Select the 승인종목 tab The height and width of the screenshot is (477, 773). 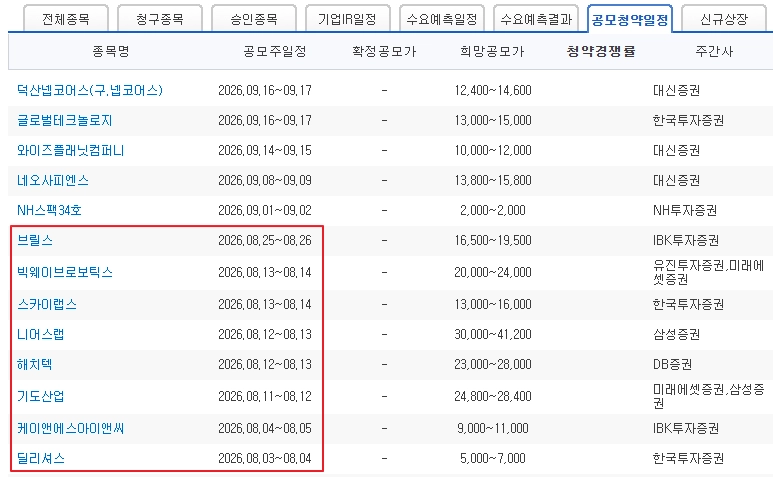[254, 19]
